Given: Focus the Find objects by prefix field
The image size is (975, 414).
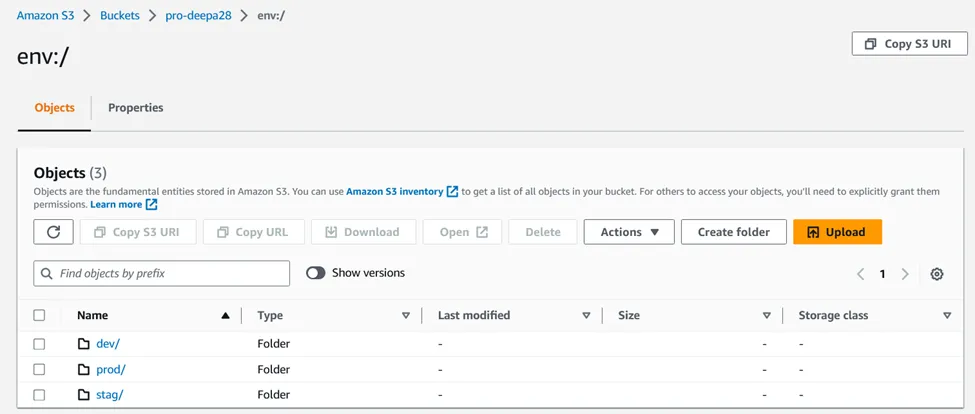Looking at the screenshot, I should 162,274.
